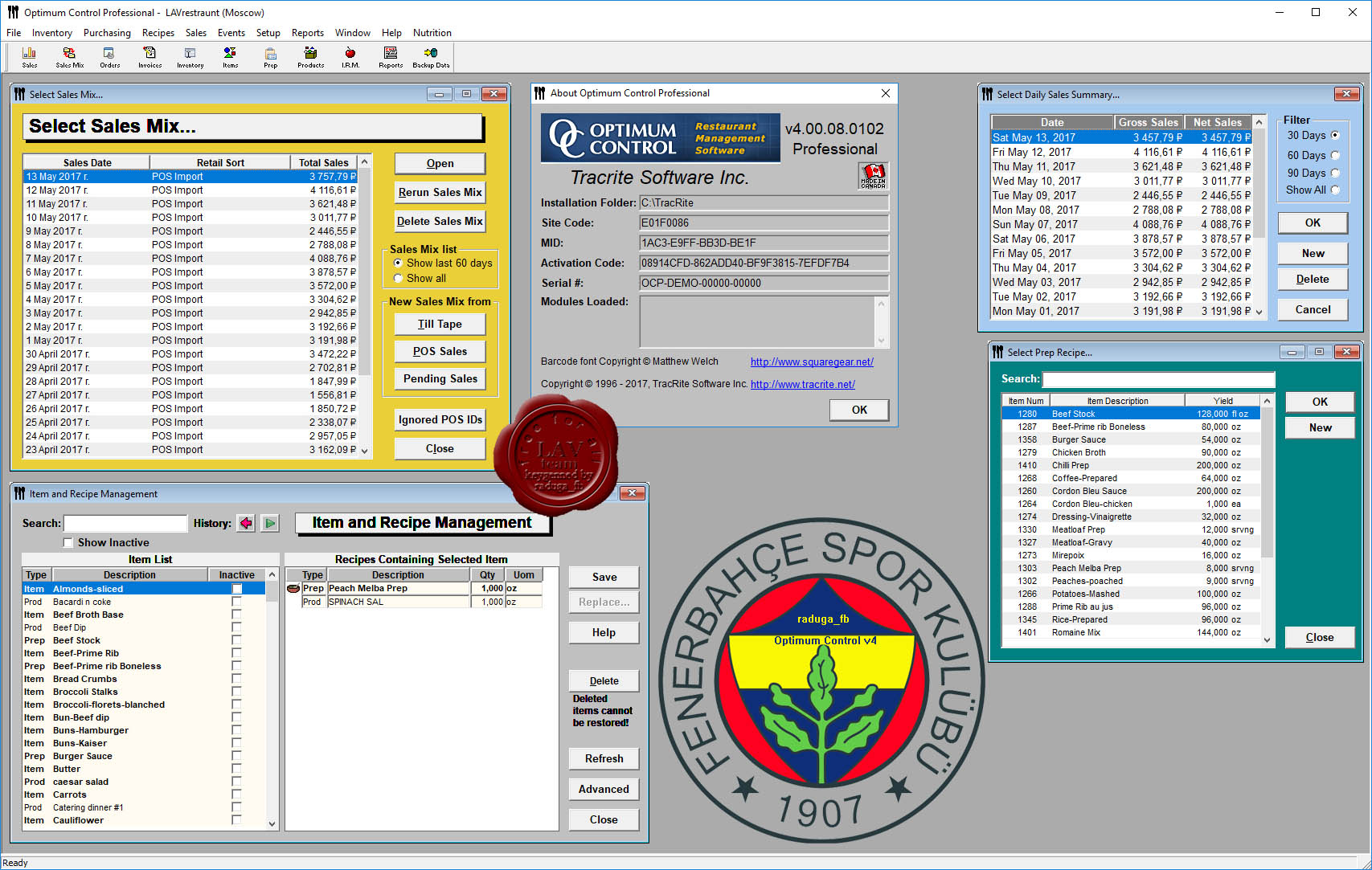Click Advanced in Item and Recipe Management
This screenshot has width=1372, height=870.
coord(604,789)
